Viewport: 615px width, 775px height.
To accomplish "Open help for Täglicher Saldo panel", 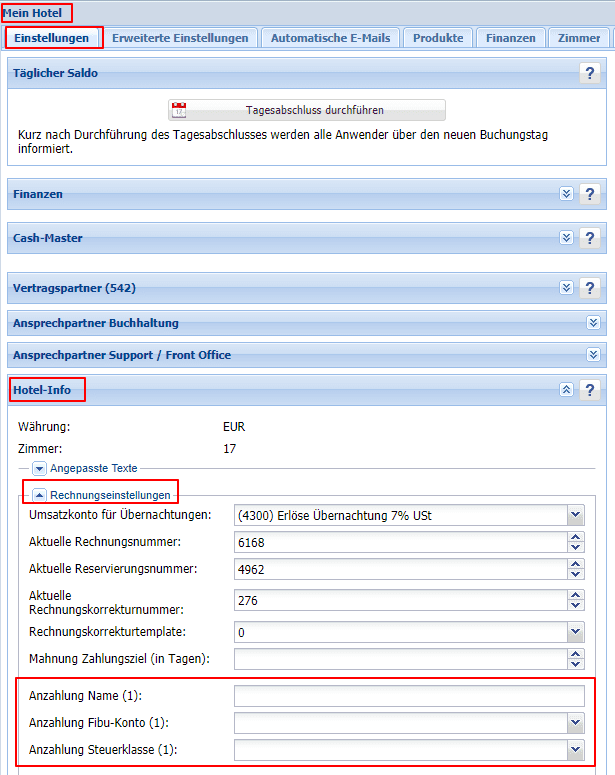I will (590, 73).
